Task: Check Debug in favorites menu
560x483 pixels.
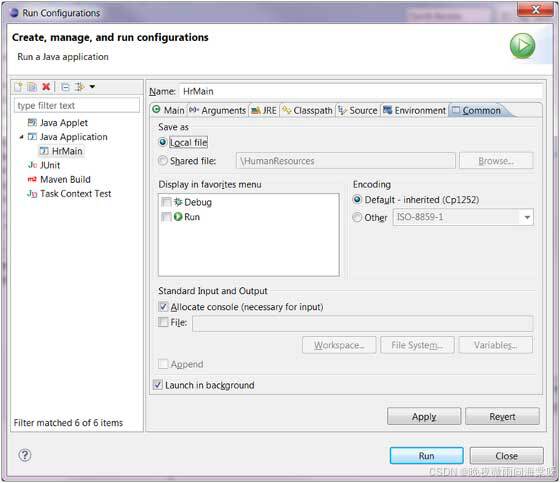Action: click(x=166, y=202)
